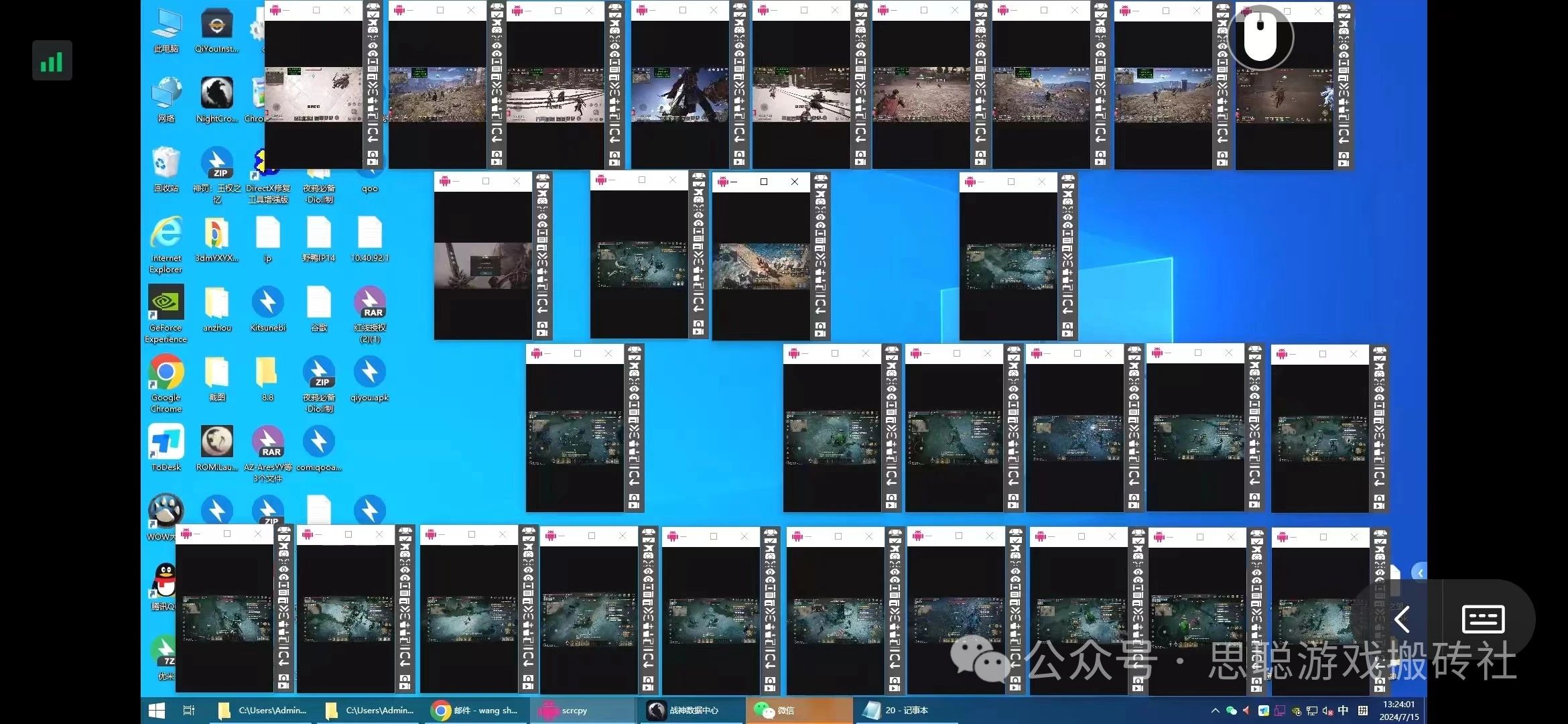Image resolution: width=1568 pixels, height=724 pixels.
Task: Collapse overlay with the left chevron
Action: click(x=1401, y=619)
